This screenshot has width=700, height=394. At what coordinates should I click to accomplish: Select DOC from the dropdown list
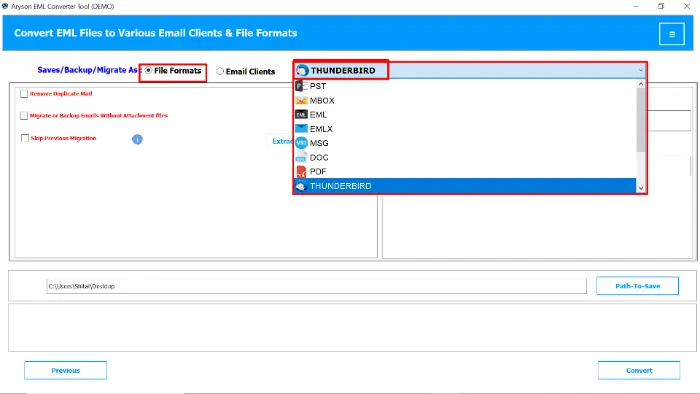465,157
